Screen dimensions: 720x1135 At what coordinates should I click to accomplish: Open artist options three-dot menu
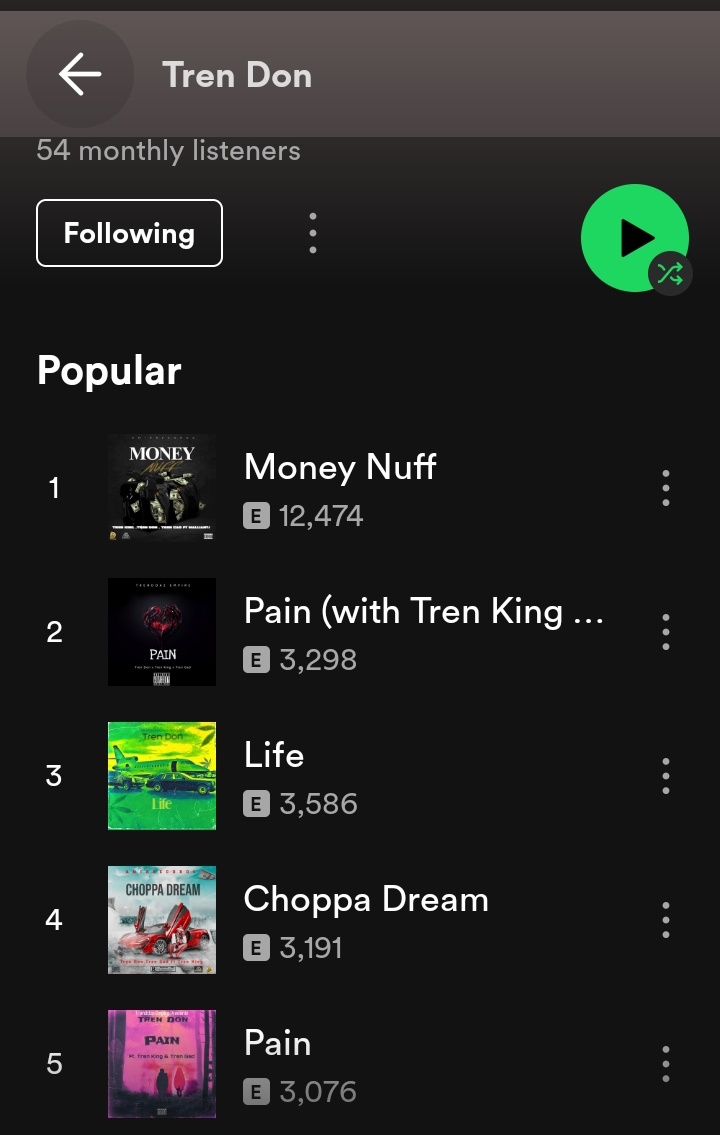pyautogui.click(x=313, y=233)
